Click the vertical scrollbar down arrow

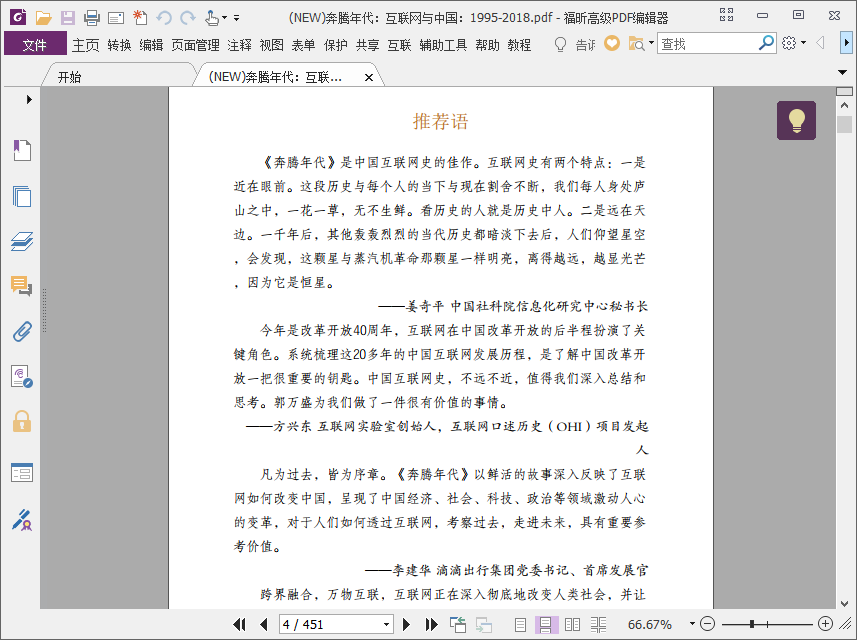(844, 603)
